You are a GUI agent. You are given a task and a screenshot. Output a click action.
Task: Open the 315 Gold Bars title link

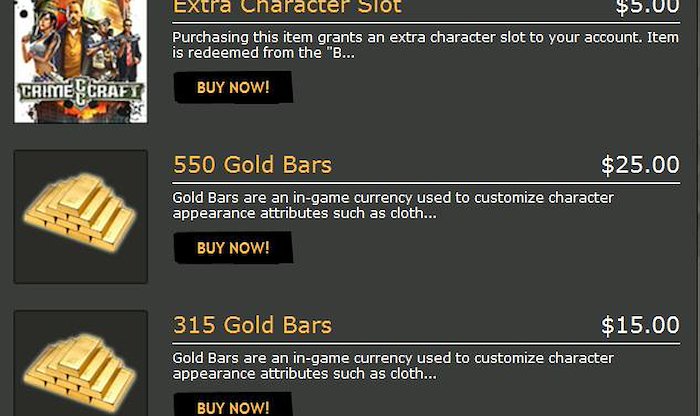[252, 324]
